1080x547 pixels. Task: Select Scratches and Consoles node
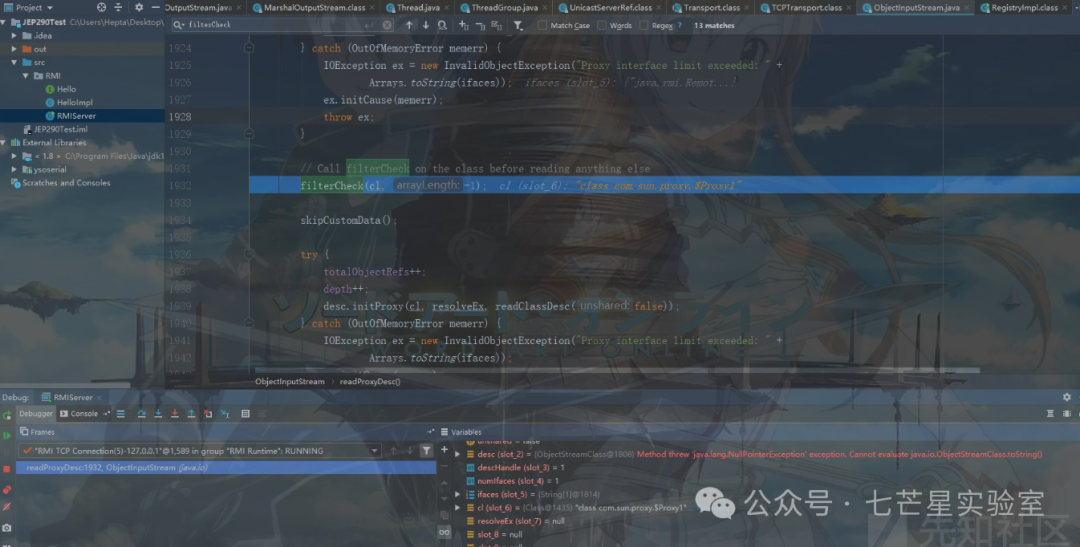[66, 183]
